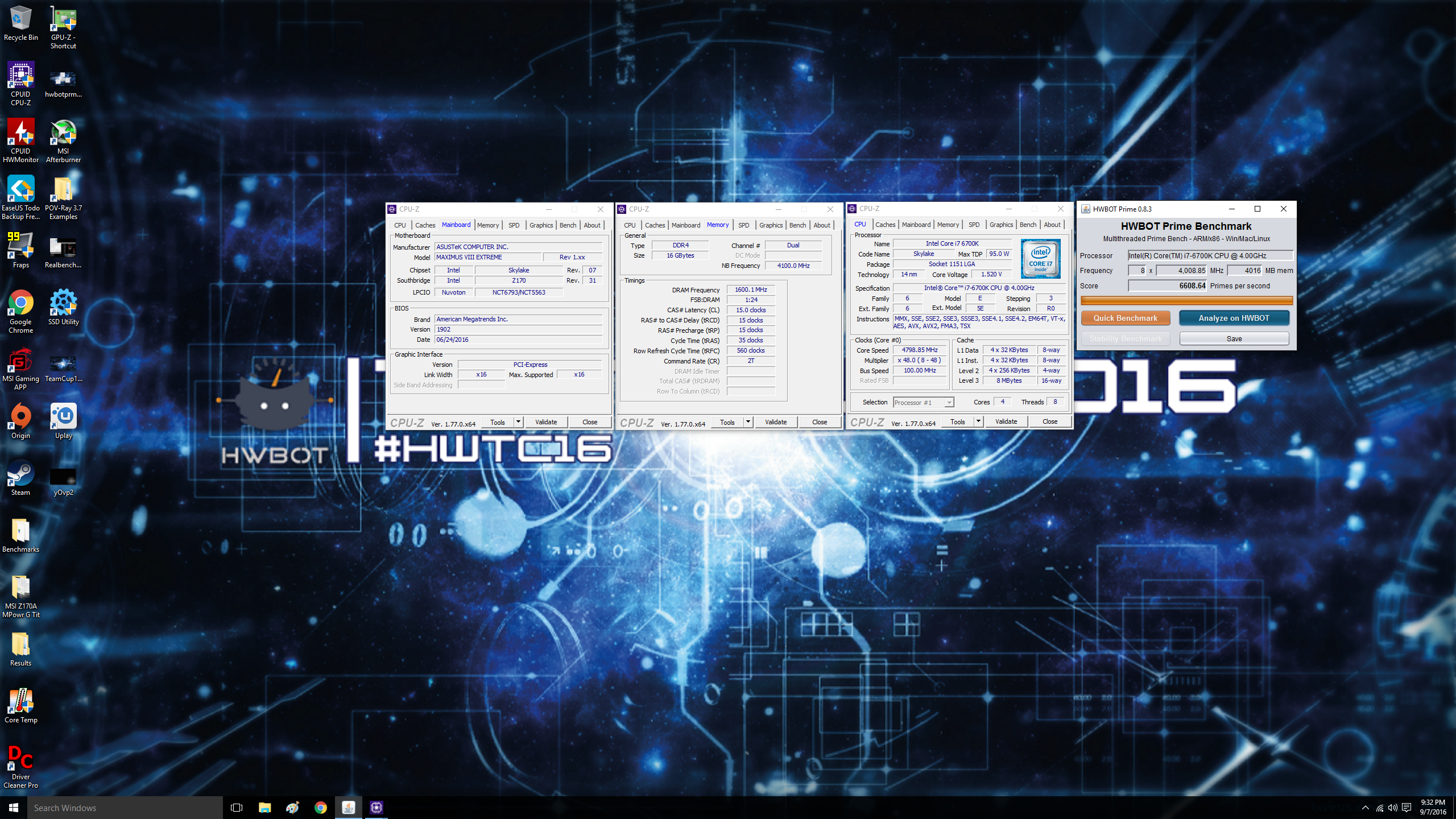Click Validate in Mainboard CPU-Z window
The image size is (1456, 819).
(546, 422)
